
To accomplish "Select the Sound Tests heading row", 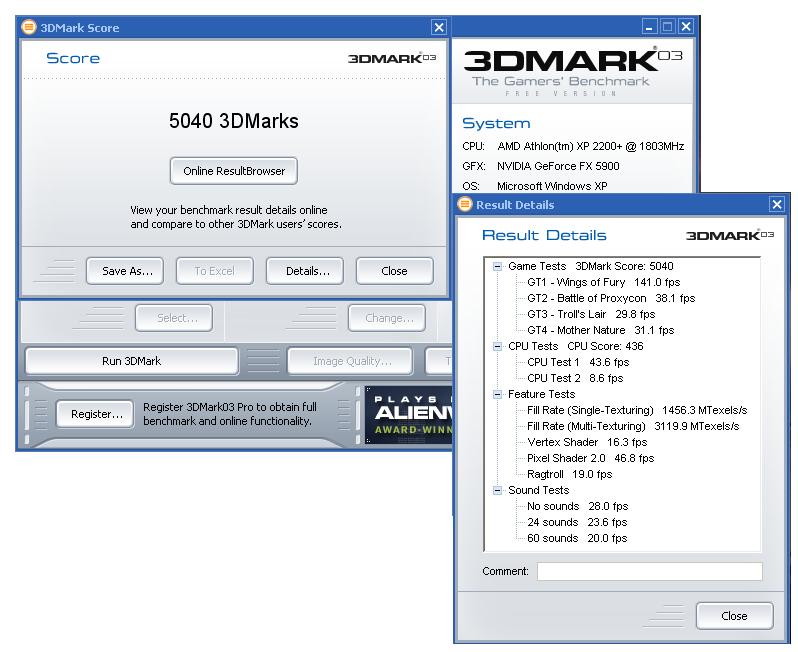I will coord(538,490).
